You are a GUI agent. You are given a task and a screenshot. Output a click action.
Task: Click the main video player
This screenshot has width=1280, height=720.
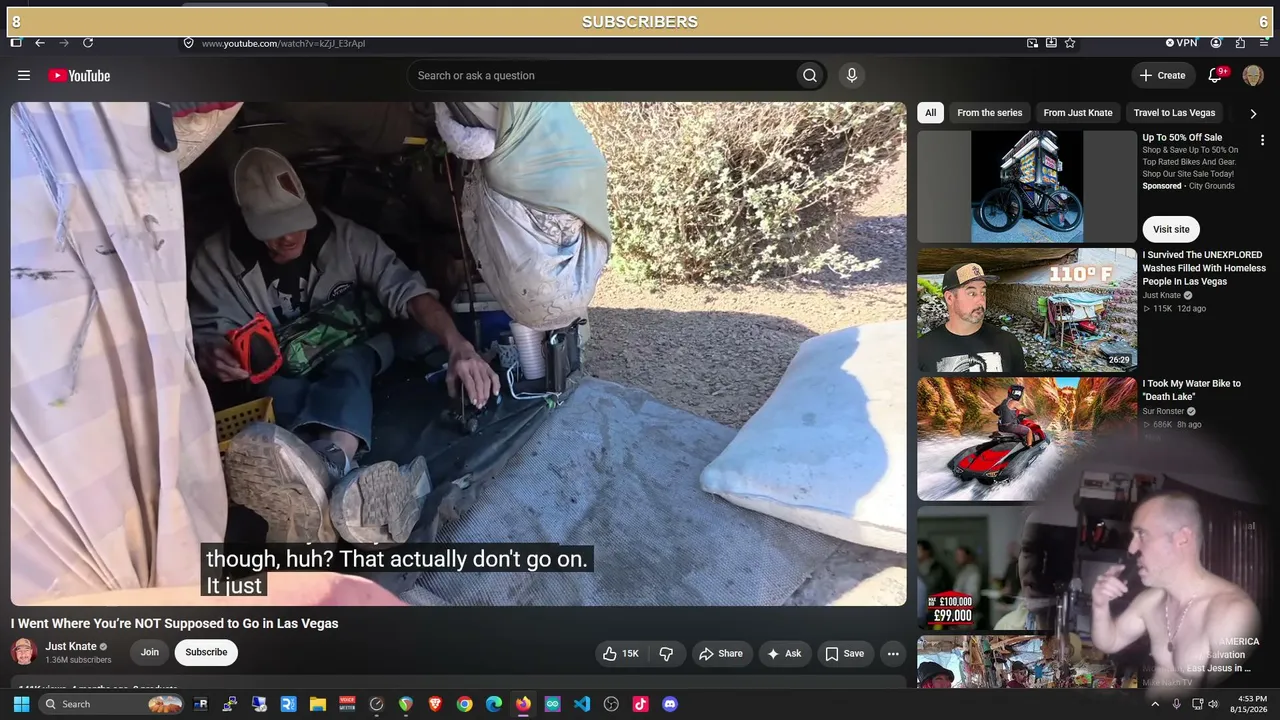coord(459,354)
